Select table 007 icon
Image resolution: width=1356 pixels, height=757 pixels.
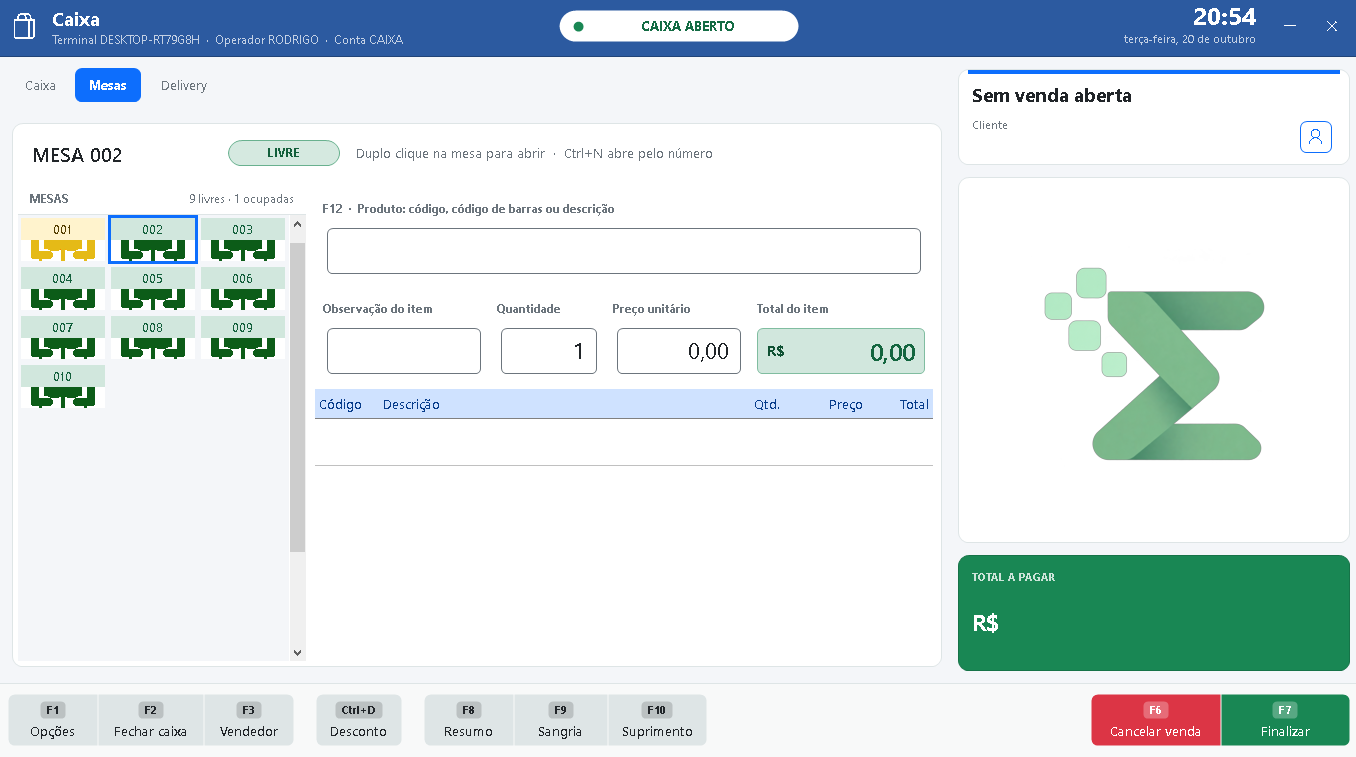[x=63, y=338]
